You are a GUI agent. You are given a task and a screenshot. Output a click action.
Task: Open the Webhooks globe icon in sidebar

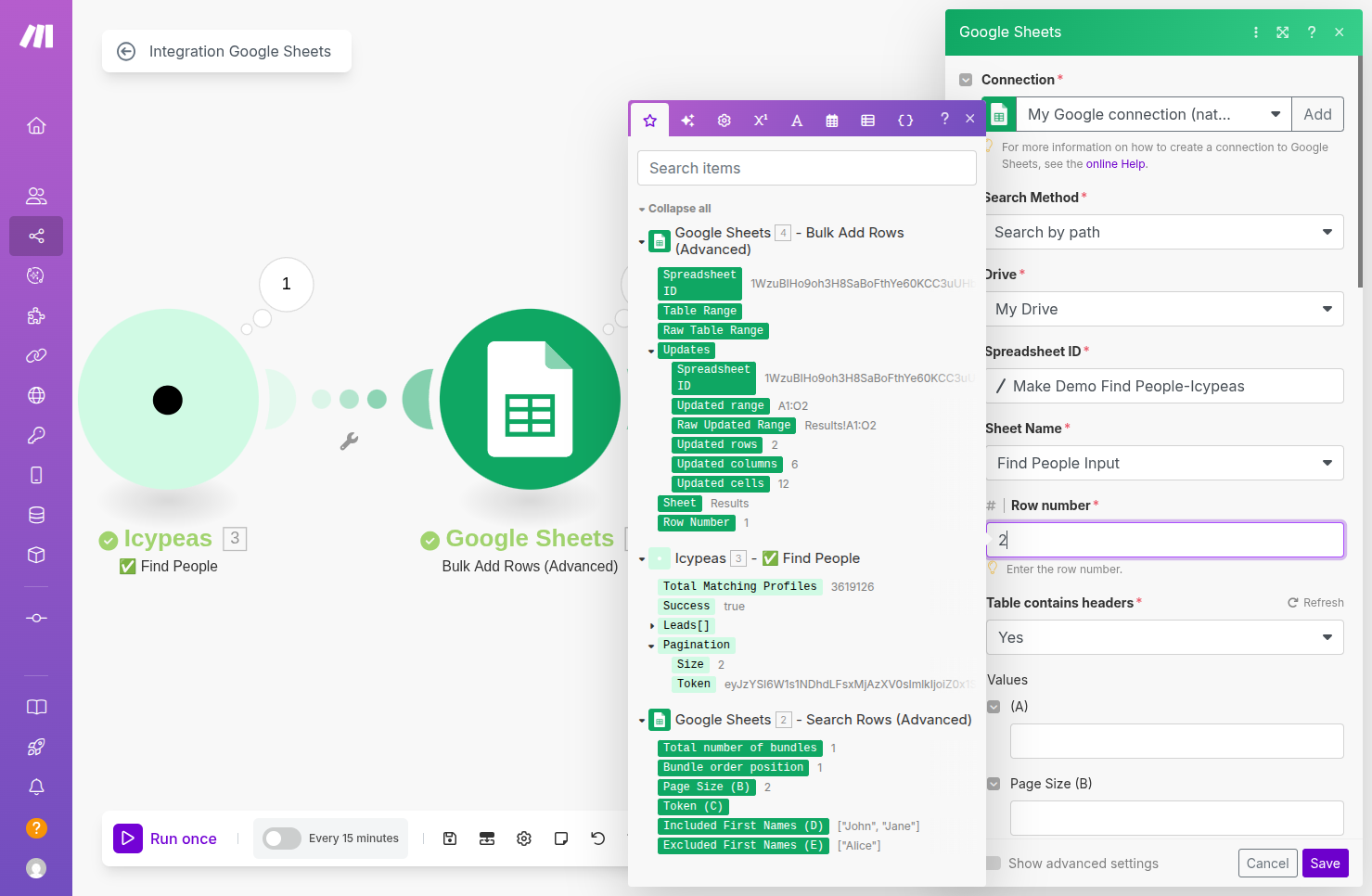[36, 395]
